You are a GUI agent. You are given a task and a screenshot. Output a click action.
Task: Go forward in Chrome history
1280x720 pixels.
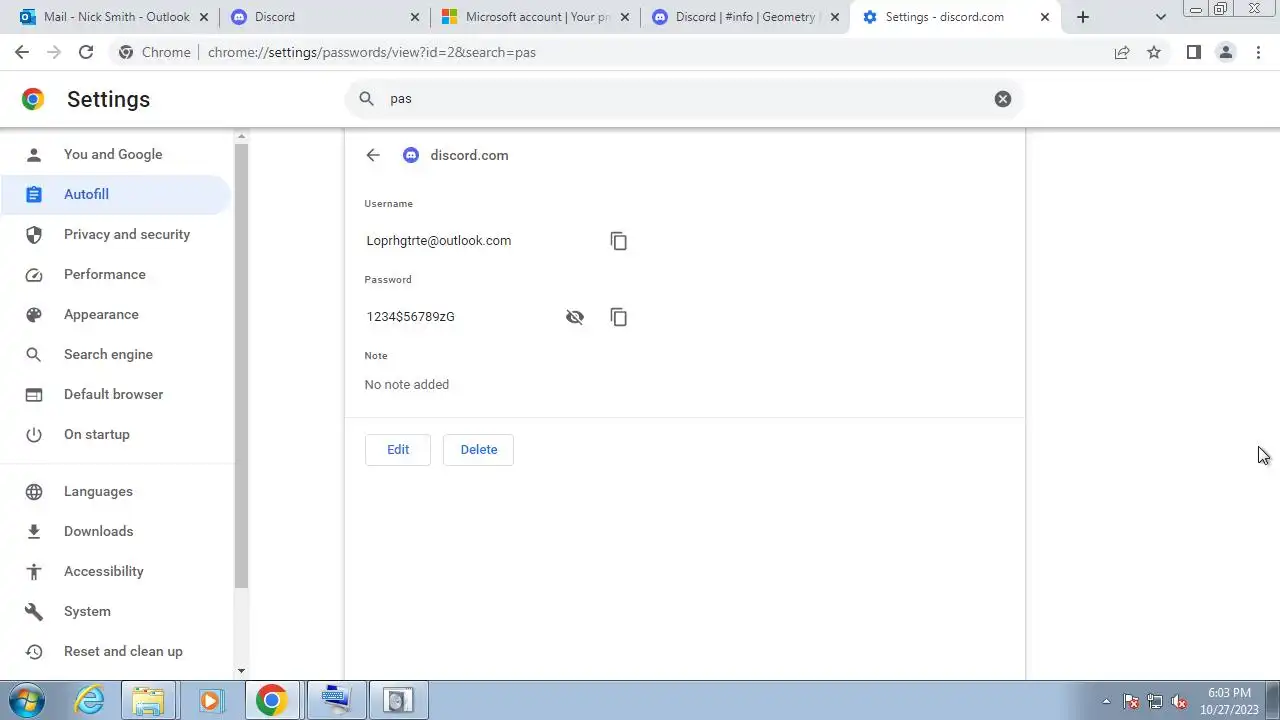[x=54, y=52]
